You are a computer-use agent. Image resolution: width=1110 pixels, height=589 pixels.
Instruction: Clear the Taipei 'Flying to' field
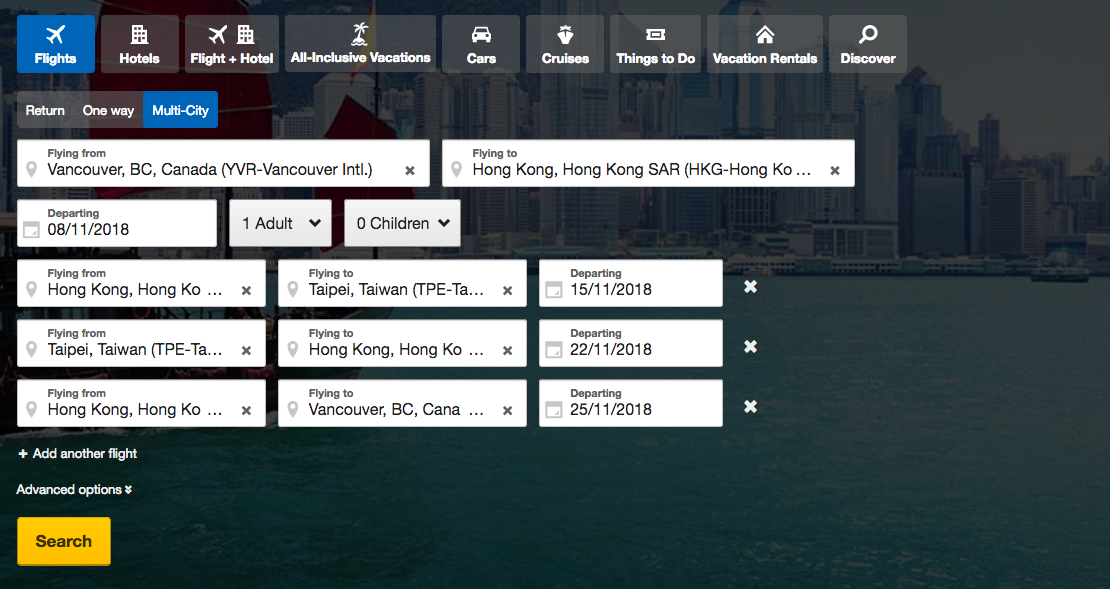[507, 290]
